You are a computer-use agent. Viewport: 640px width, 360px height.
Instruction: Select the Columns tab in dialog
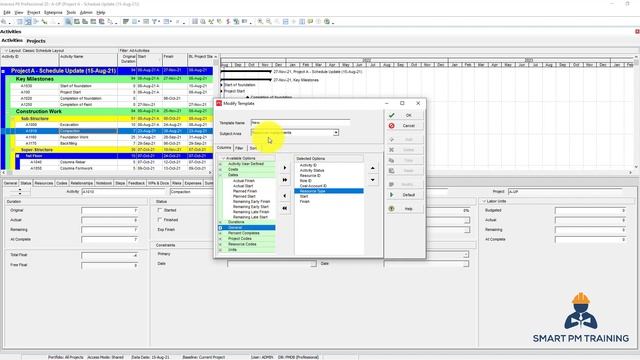pos(224,148)
